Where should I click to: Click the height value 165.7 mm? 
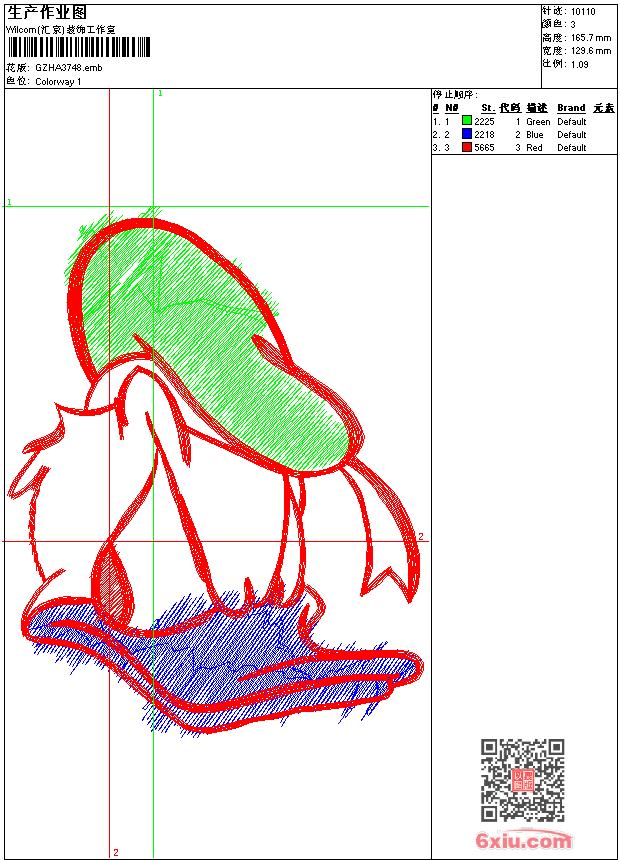[x=591, y=38]
